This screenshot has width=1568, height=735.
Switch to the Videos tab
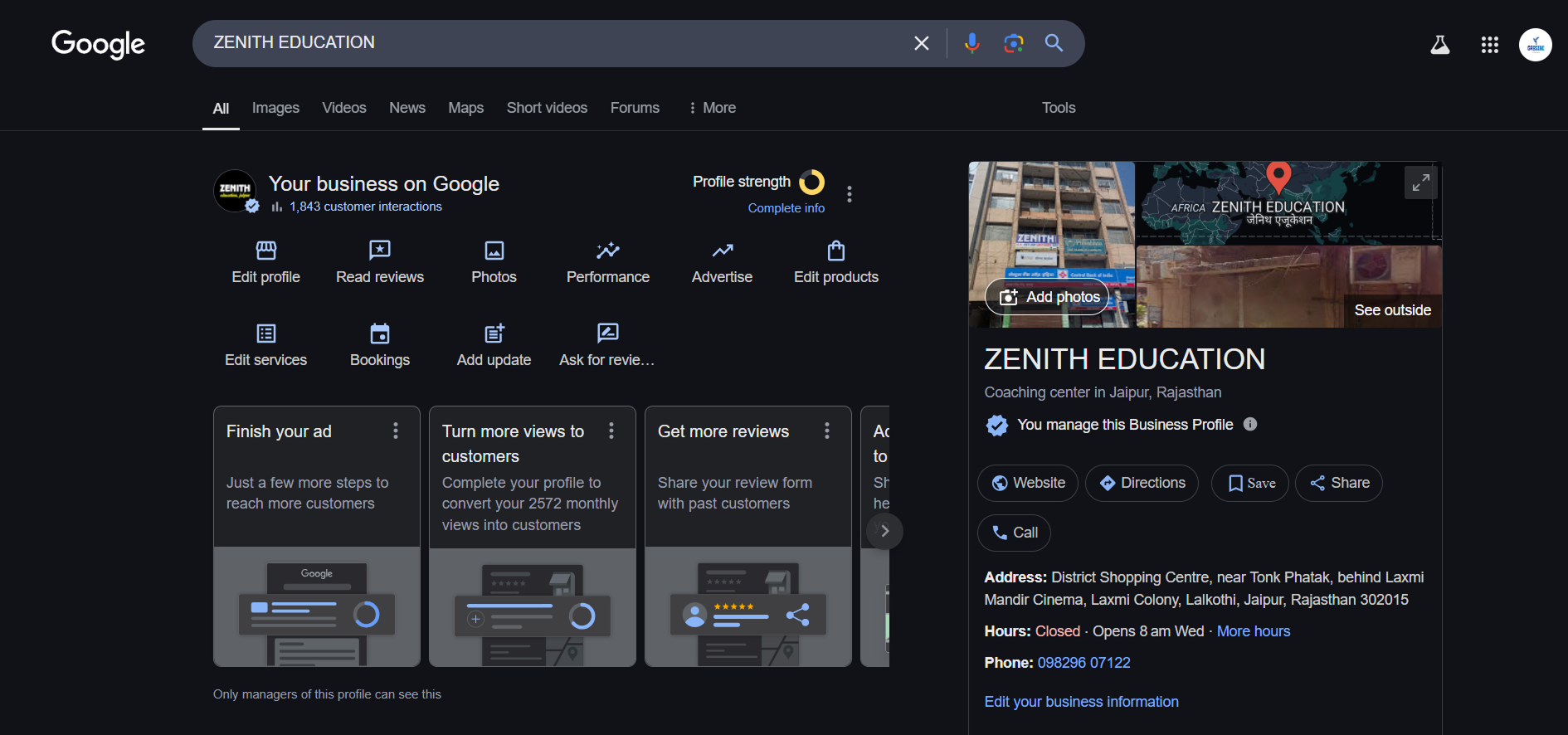(x=344, y=108)
